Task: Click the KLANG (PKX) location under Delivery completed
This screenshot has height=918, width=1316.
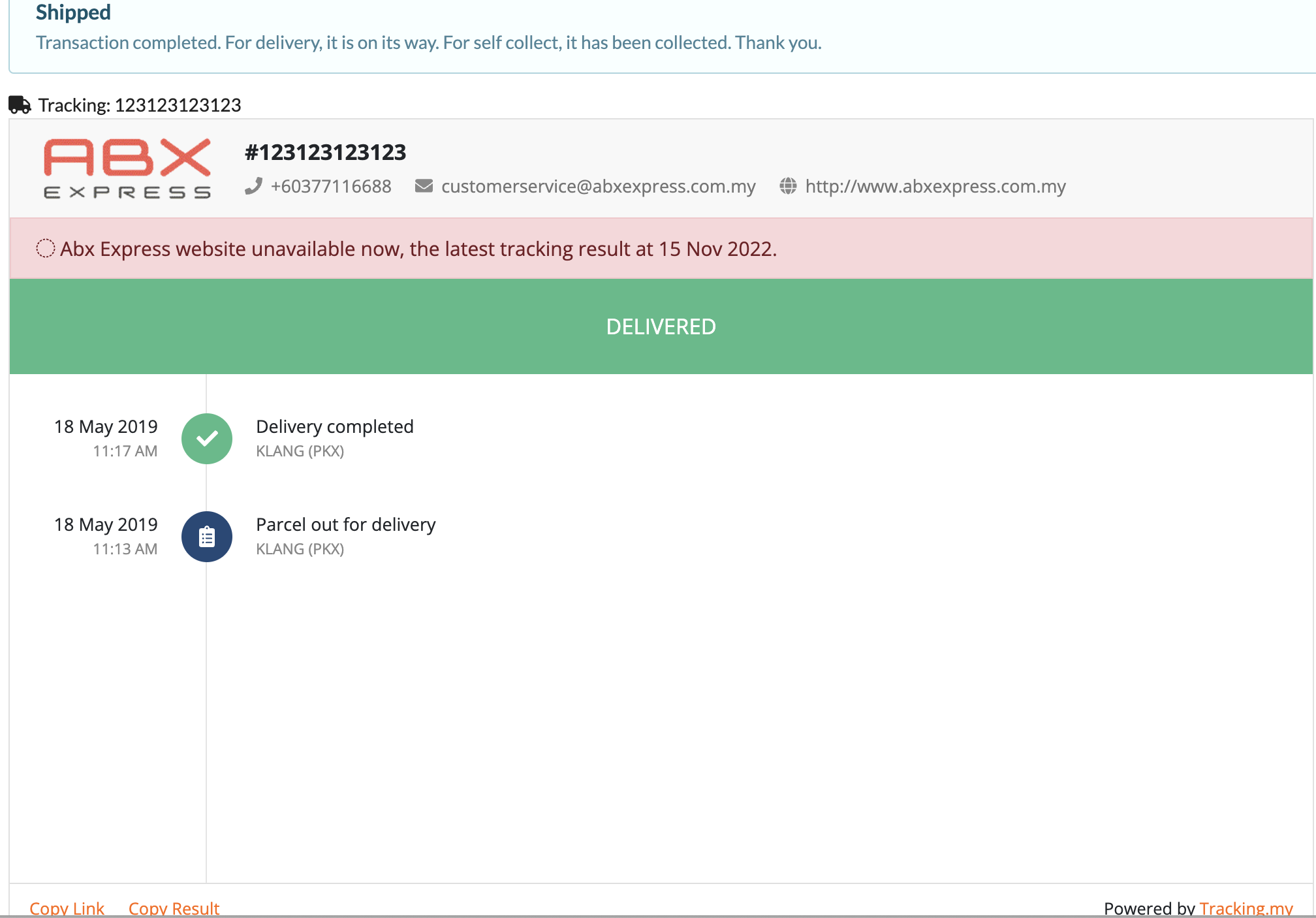Action: click(300, 451)
